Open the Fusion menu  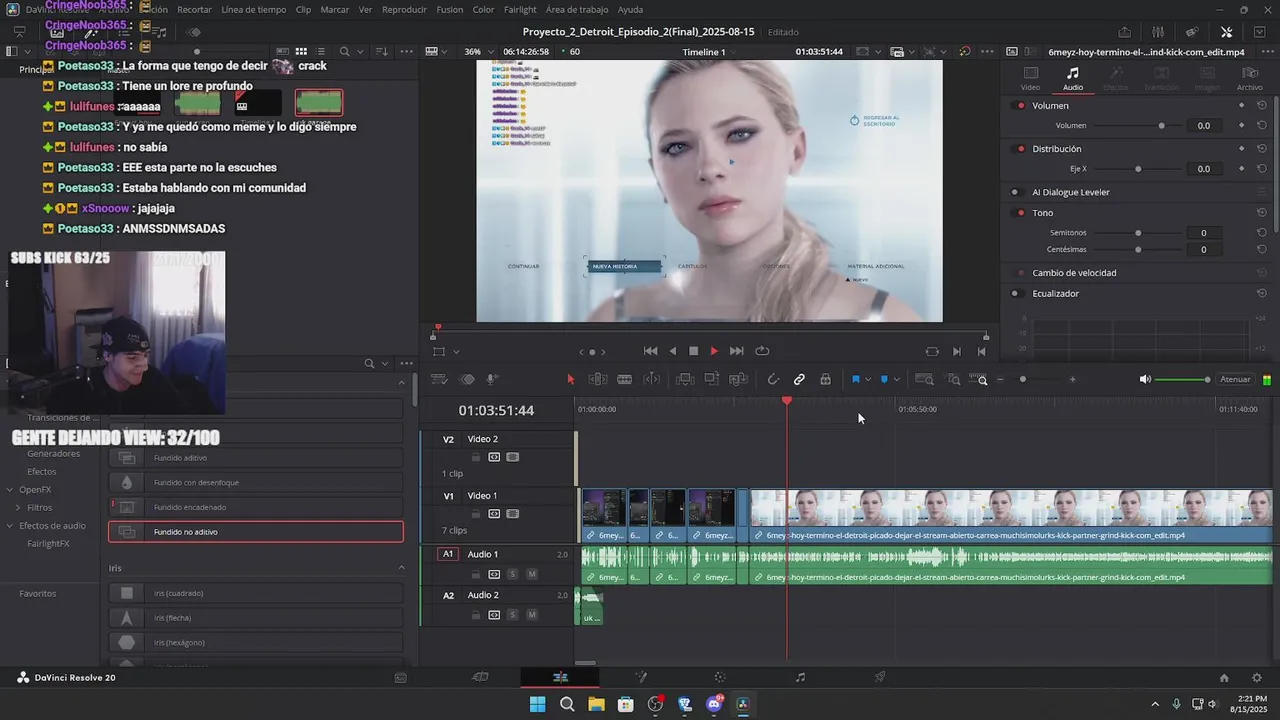pyautogui.click(x=450, y=9)
